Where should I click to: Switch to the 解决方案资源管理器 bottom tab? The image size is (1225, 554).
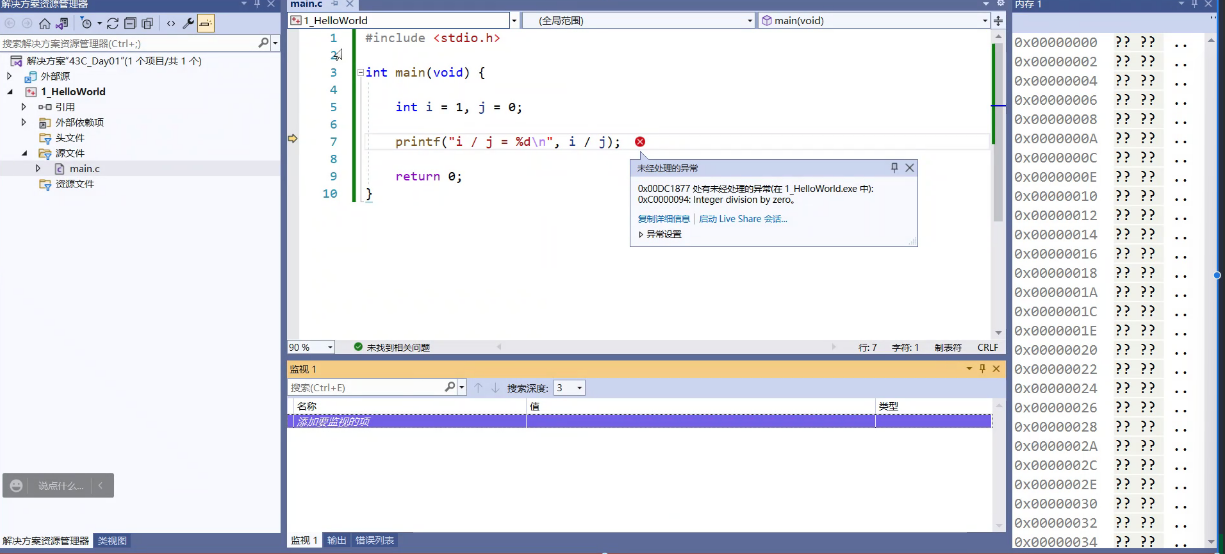pos(46,541)
